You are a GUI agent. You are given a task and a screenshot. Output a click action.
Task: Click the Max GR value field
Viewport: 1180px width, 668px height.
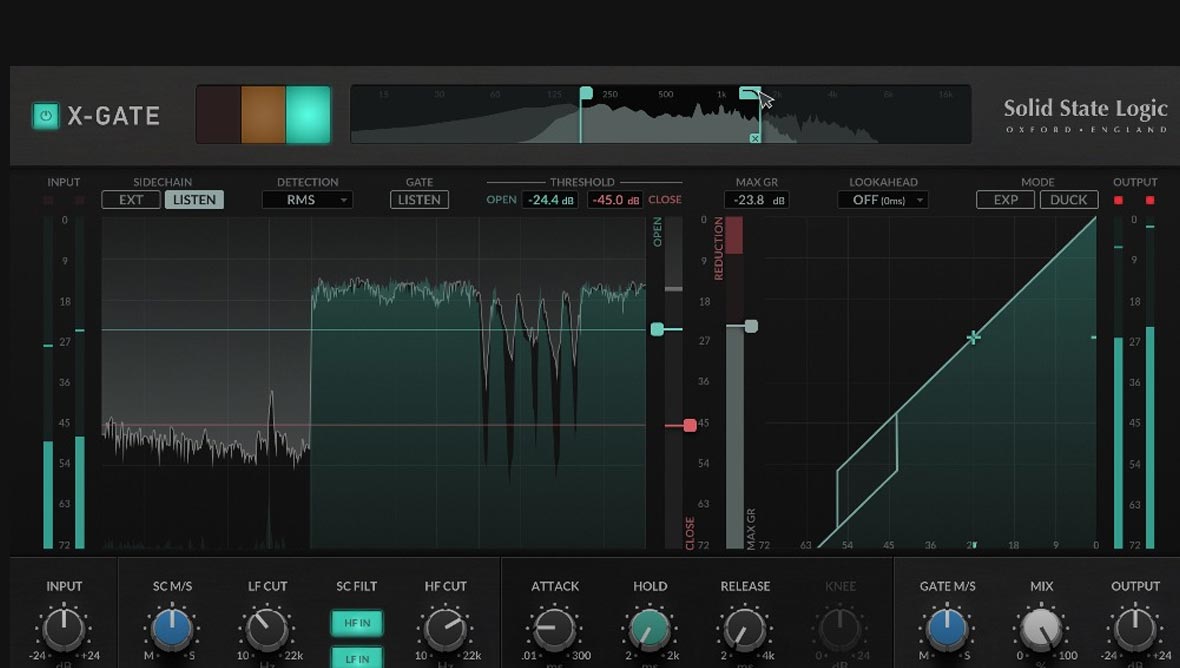tap(756, 200)
